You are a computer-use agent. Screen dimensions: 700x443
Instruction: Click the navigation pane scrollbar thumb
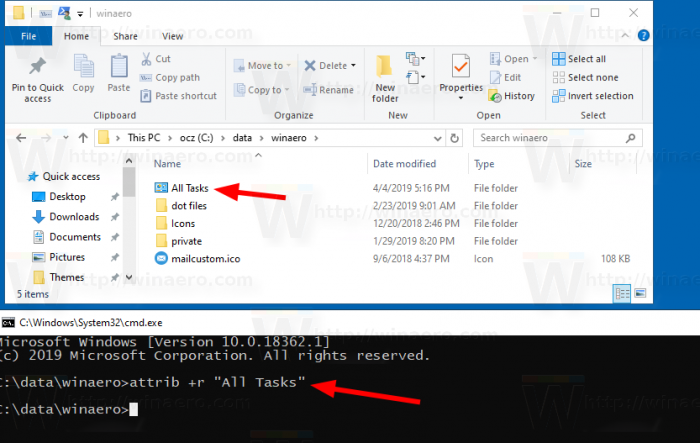click(x=129, y=182)
